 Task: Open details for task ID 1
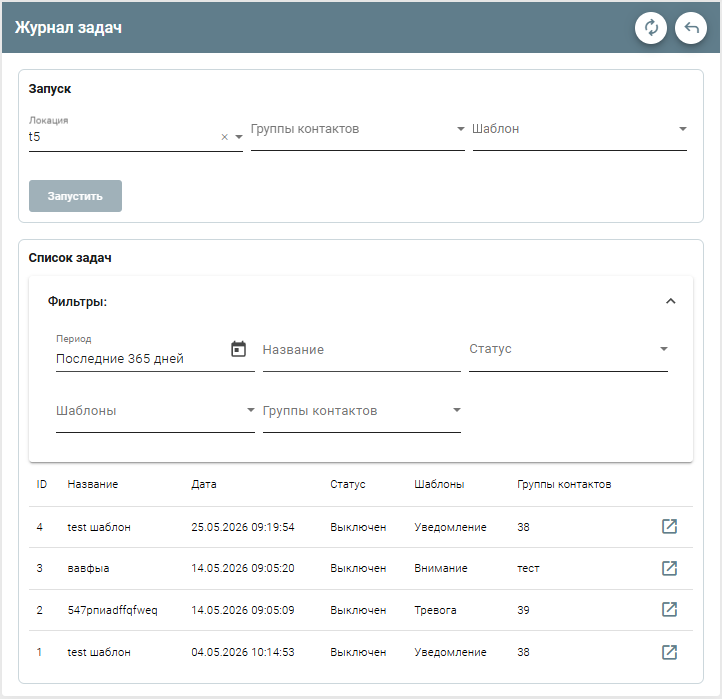point(669,652)
